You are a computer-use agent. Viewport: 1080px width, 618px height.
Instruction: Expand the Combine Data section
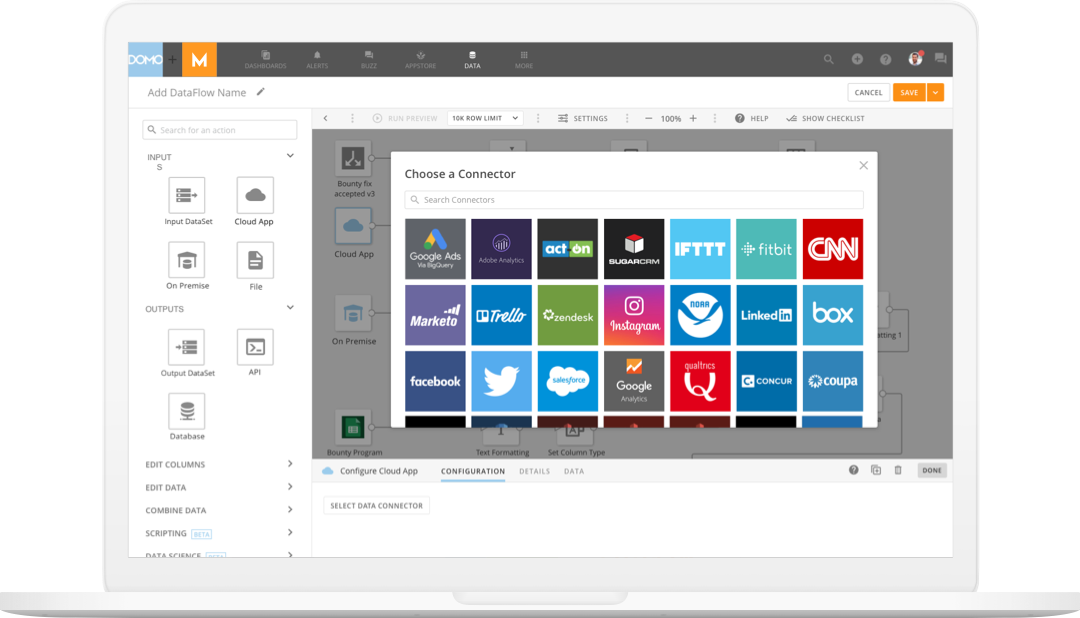pos(290,510)
